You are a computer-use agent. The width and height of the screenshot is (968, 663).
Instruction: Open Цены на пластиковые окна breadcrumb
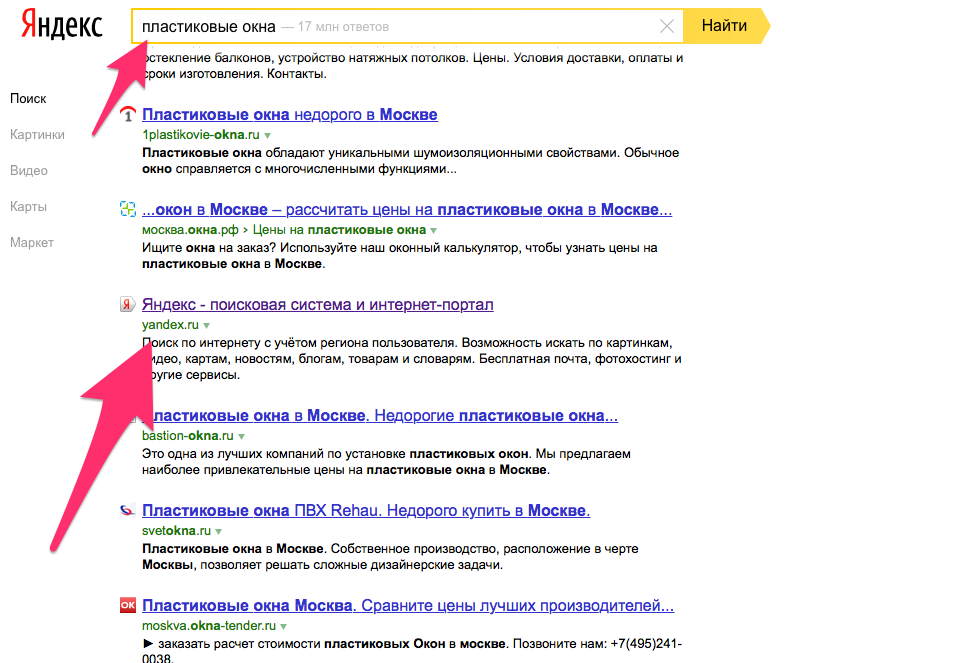point(339,230)
